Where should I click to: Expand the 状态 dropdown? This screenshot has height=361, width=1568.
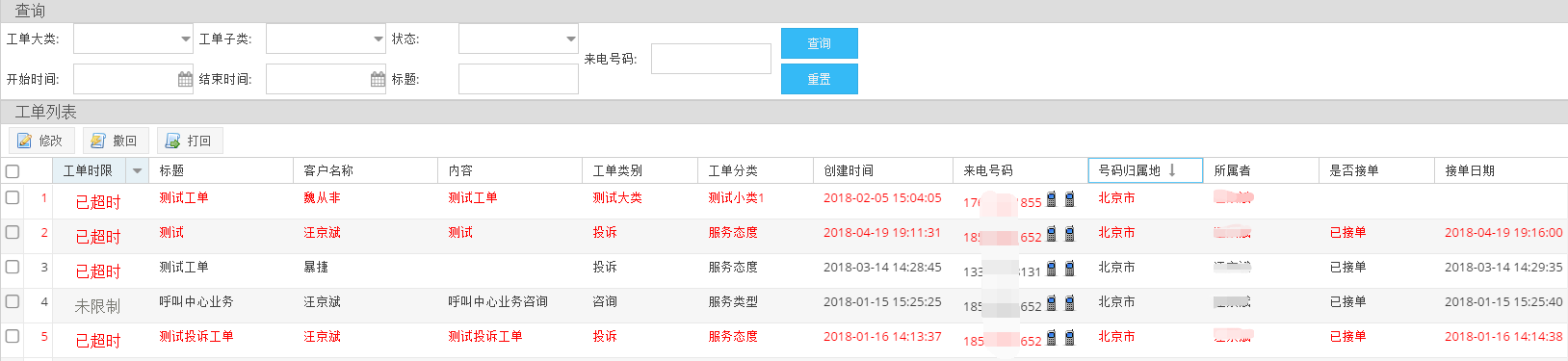pyautogui.click(x=571, y=39)
